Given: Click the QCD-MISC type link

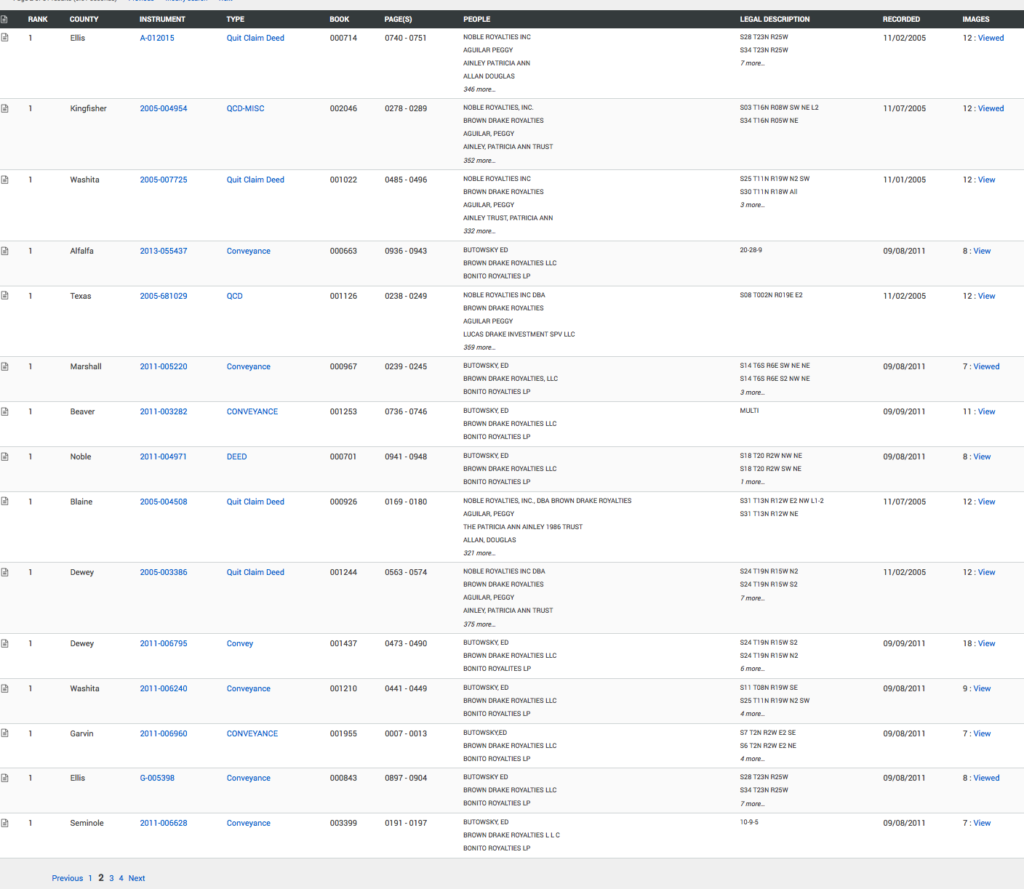Looking at the screenshot, I should coord(246,108).
